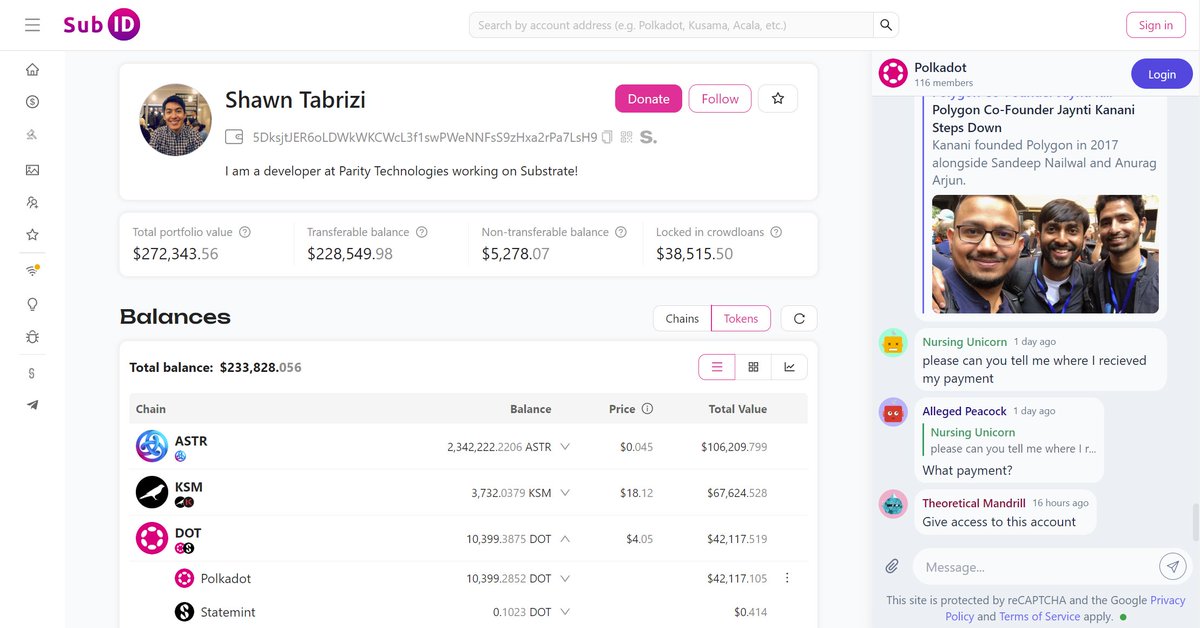
Task: Open the Wi-Fi signal sidebar icon
Action: click(x=32, y=270)
